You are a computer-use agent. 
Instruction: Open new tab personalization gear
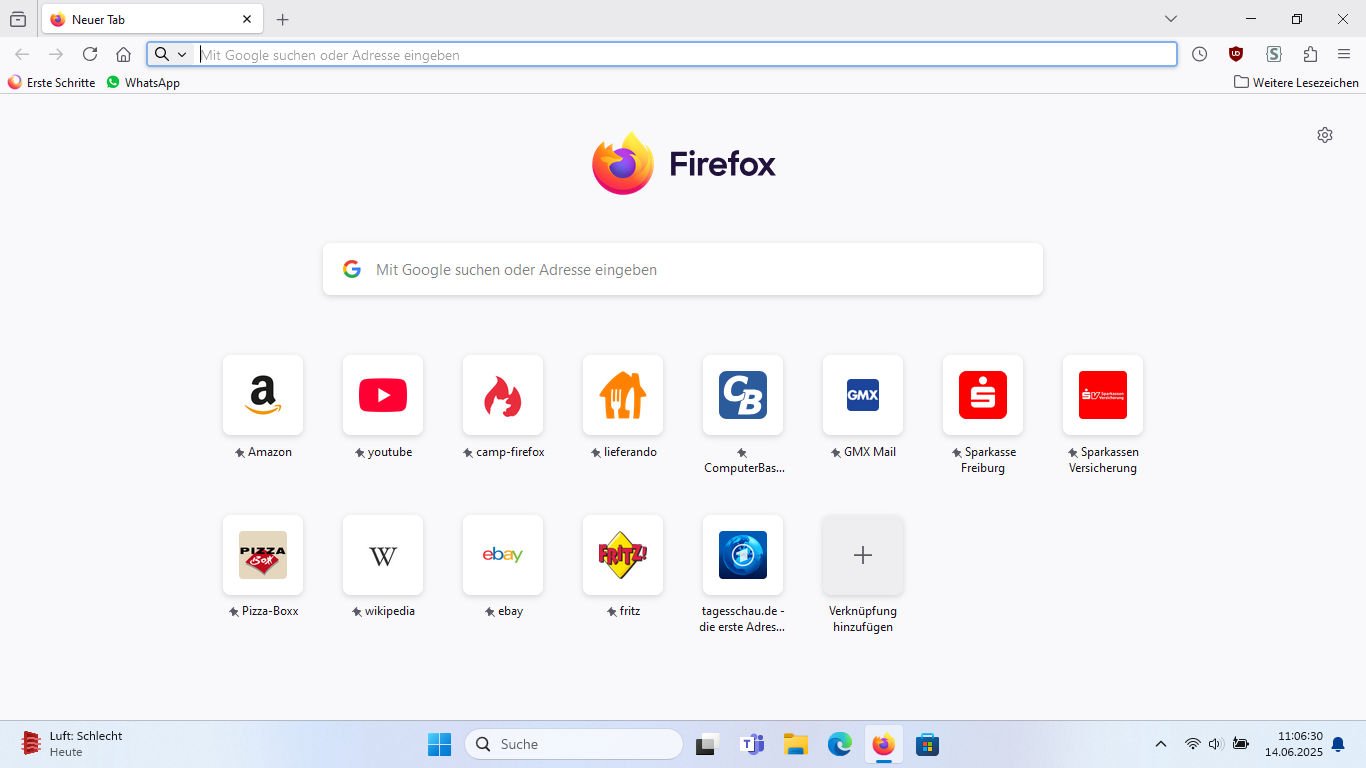click(1325, 135)
